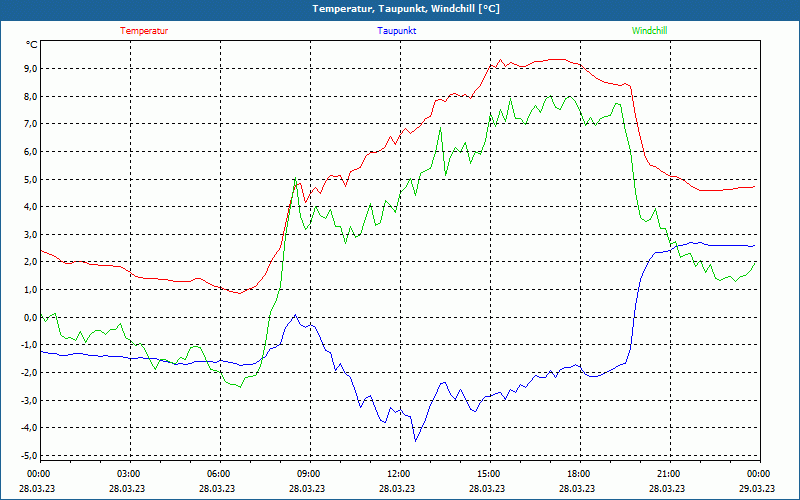Viewport: 800px width, 500px height.
Task: Click the 21:00 time axis label
Action: click(x=668, y=474)
